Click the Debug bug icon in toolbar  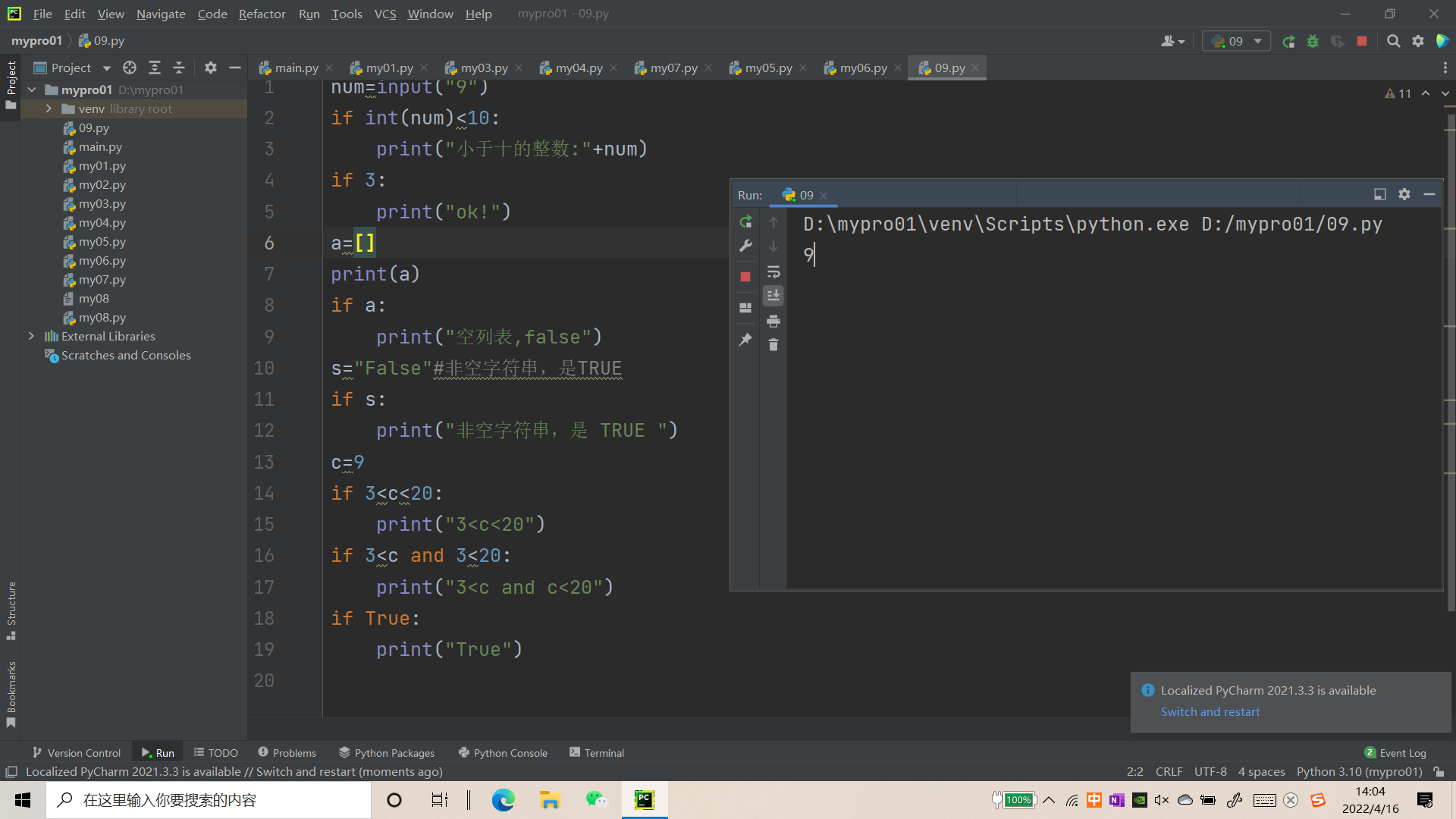[x=1313, y=41]
